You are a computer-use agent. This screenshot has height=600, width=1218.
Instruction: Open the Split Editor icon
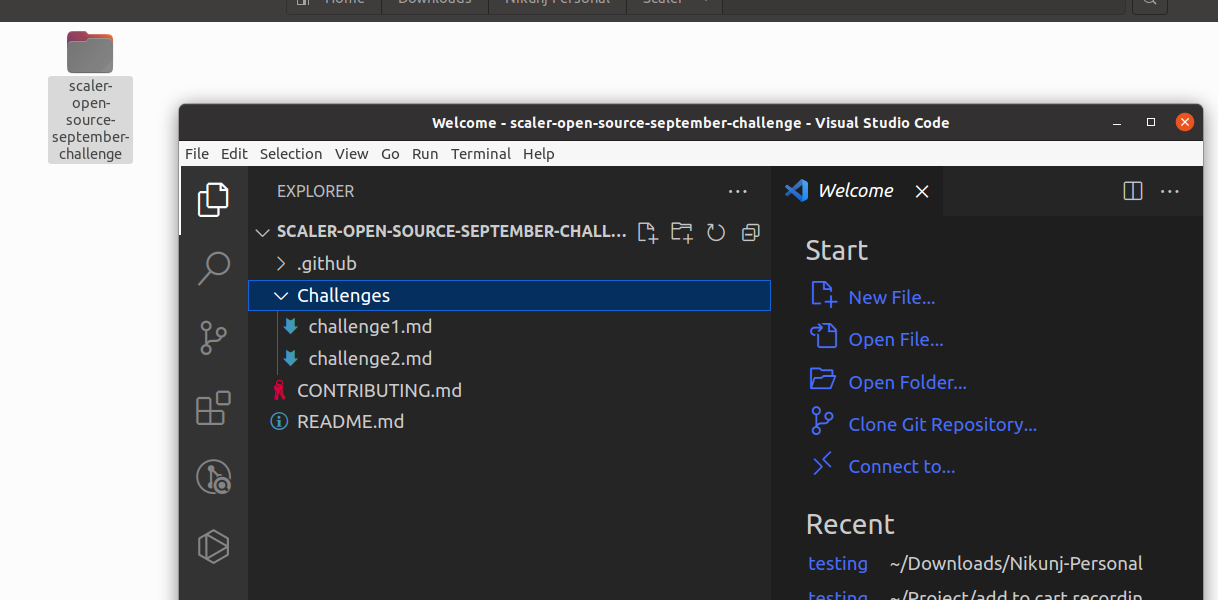tap(1132, 190)
